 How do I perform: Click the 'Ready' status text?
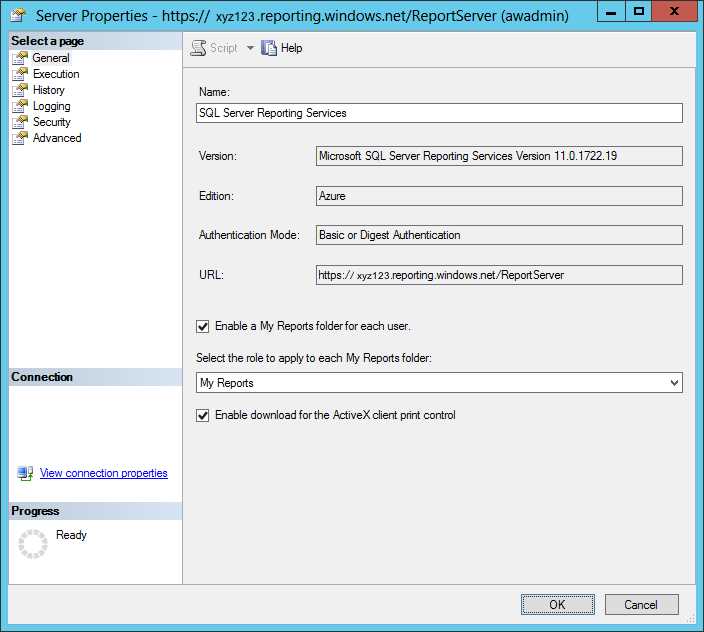pyautogui.click(x=71, y=535)
